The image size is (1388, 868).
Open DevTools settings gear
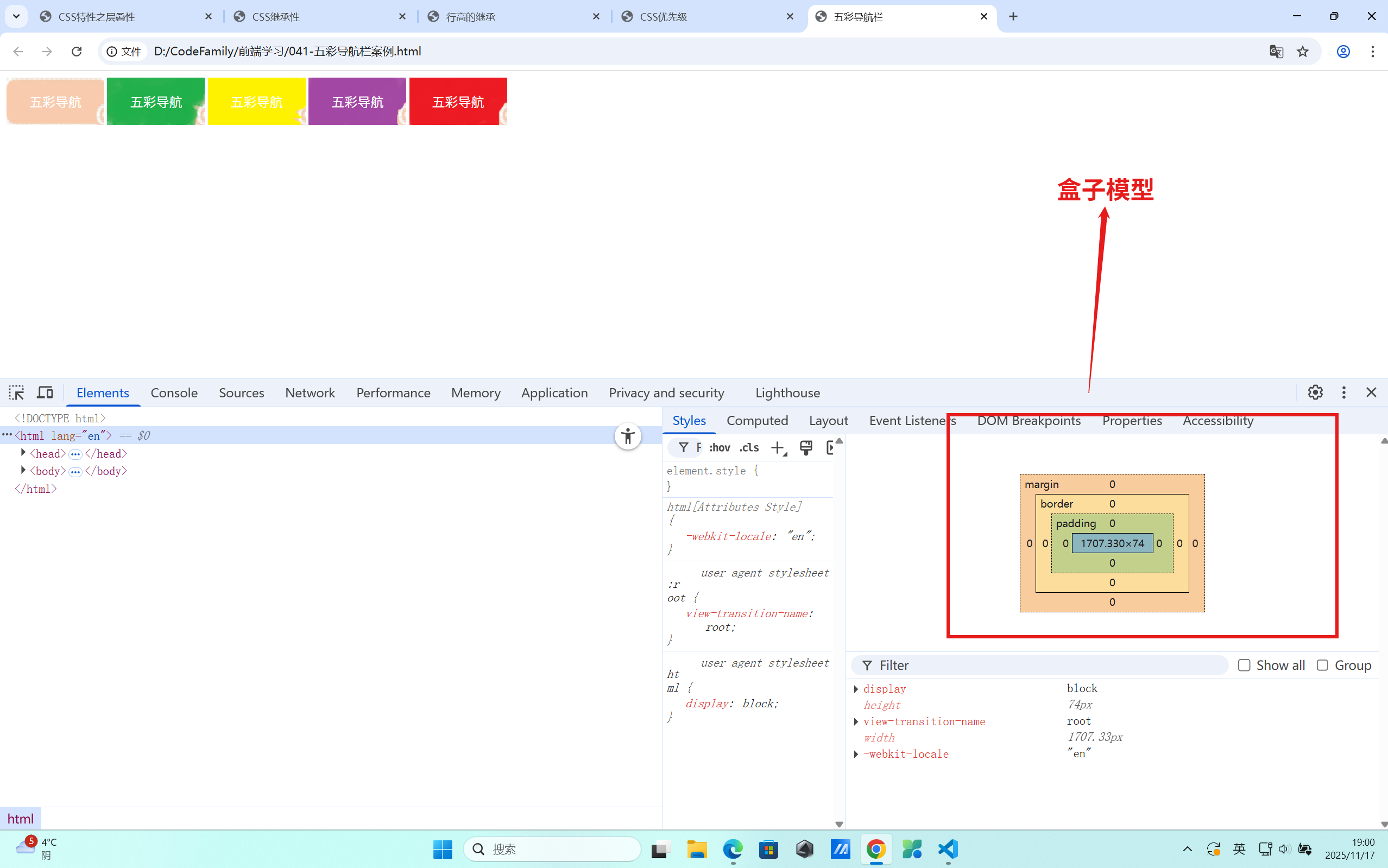pos(1315,392)
